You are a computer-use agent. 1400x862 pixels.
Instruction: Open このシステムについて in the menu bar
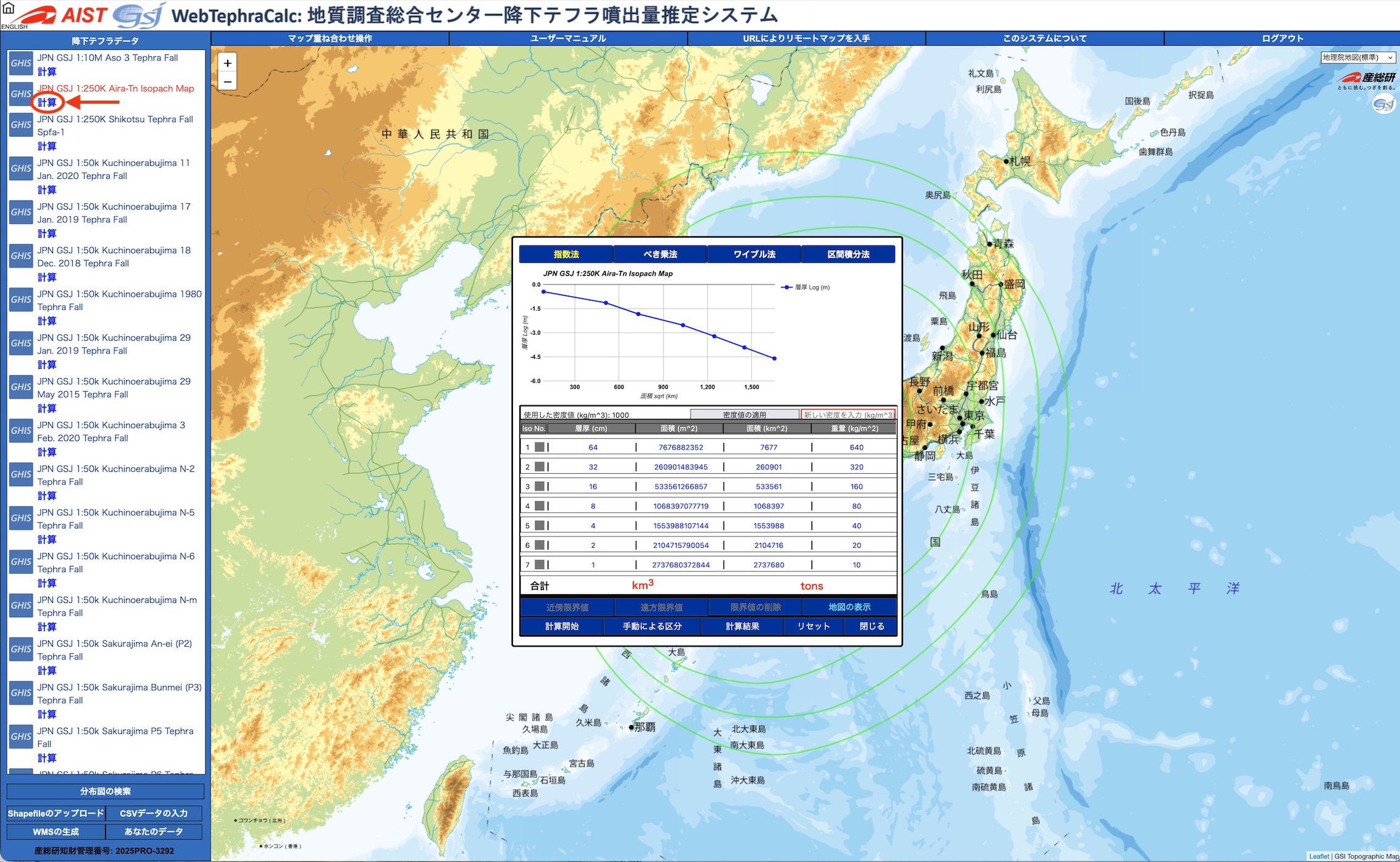[x=1045, y=38]
